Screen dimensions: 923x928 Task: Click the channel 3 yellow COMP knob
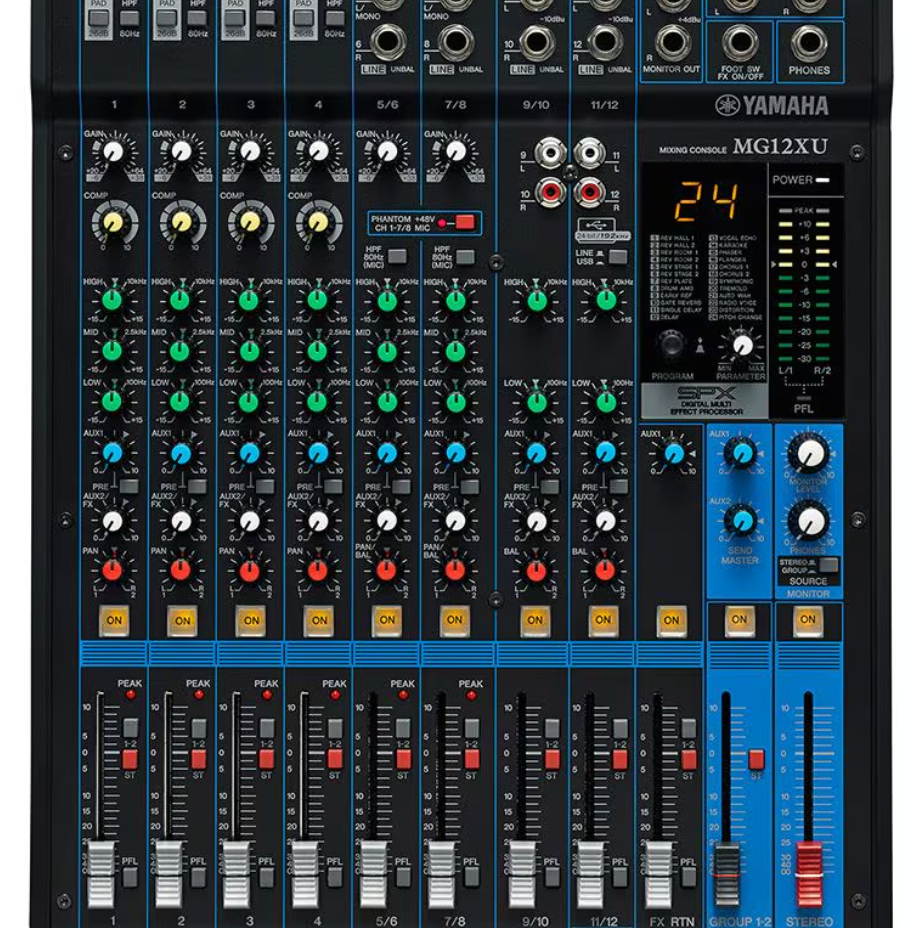[249, 221]
